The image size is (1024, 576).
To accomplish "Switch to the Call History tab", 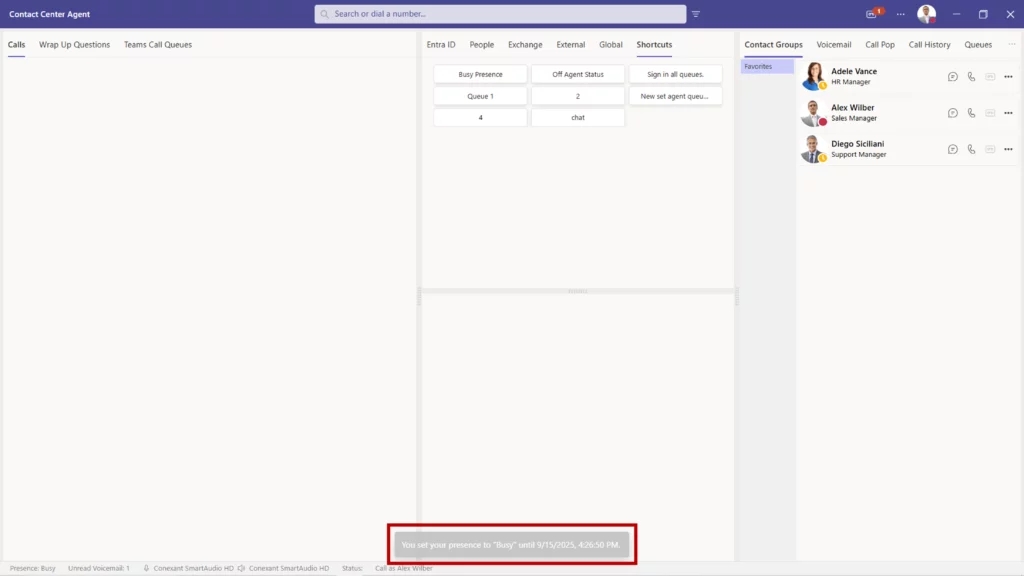I will (929, 45).
